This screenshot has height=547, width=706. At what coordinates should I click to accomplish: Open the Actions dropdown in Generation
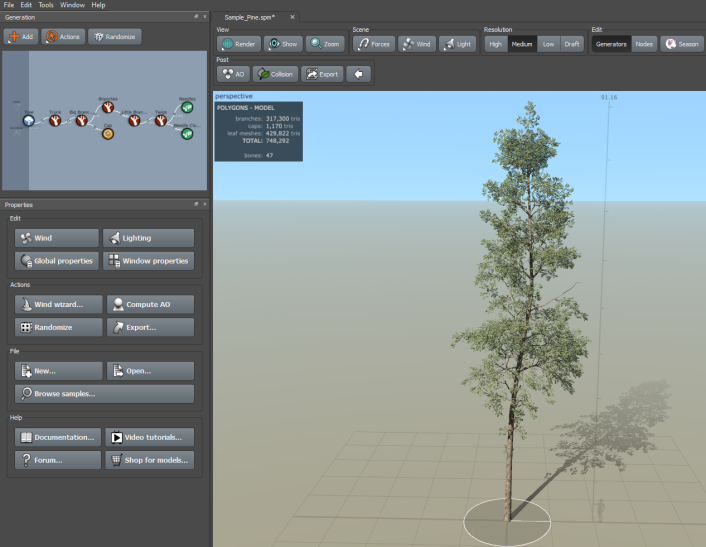coord(63,36)
